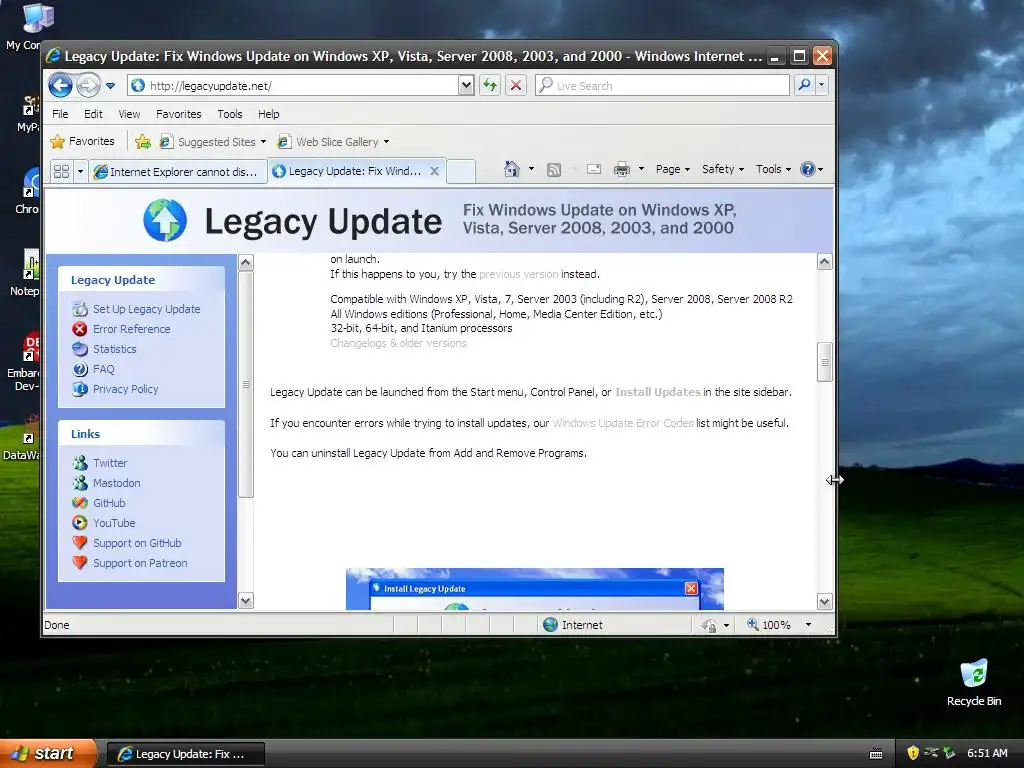This screenshot has height=768, width=1024.
Task: Click sidebar scrollbar down arrow
Action: click(x=246, y=601)
